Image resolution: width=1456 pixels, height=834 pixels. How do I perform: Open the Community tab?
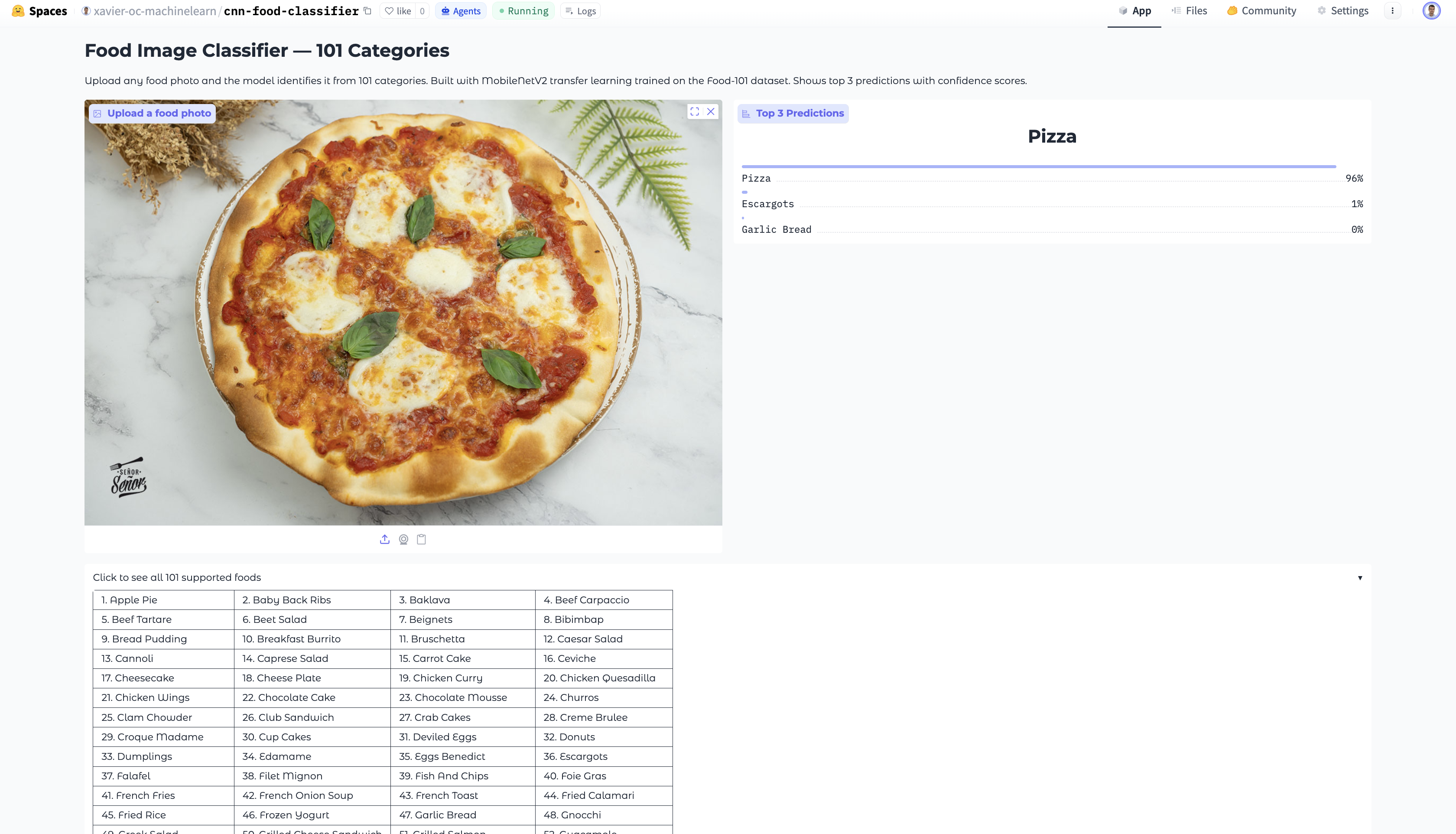(x=1261, y=11)
